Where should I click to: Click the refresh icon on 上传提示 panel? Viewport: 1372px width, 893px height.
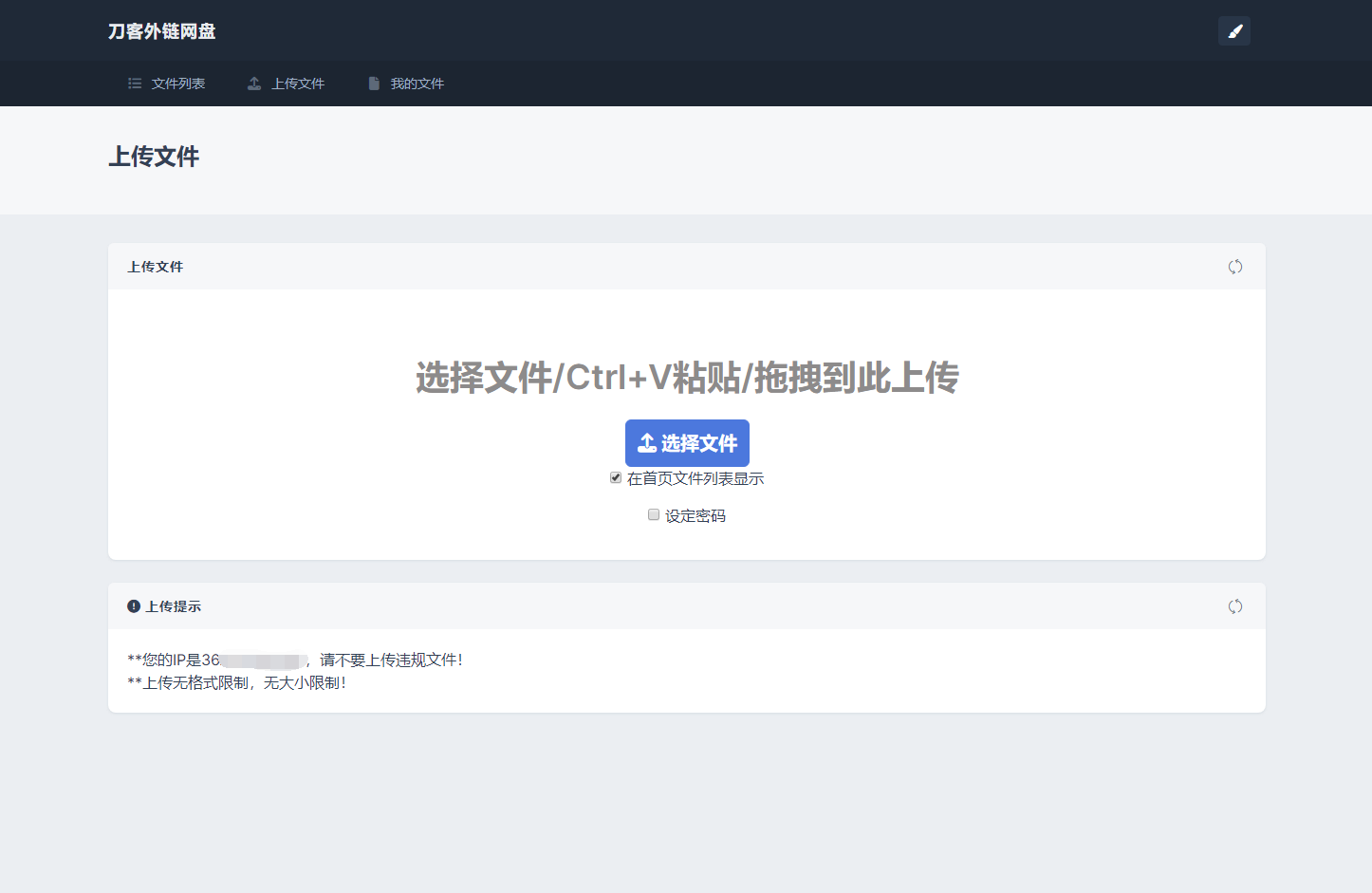tap(1234, 605)
